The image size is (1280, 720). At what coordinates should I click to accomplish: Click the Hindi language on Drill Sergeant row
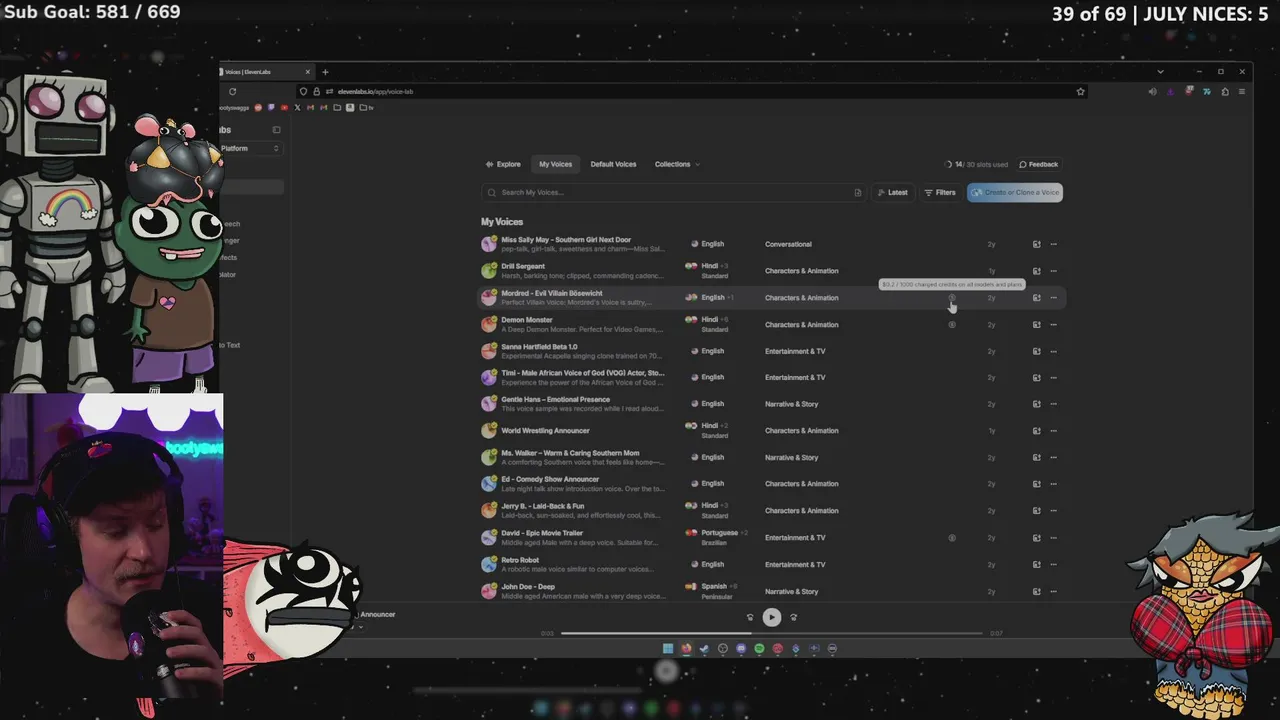(x=710, y=266)
